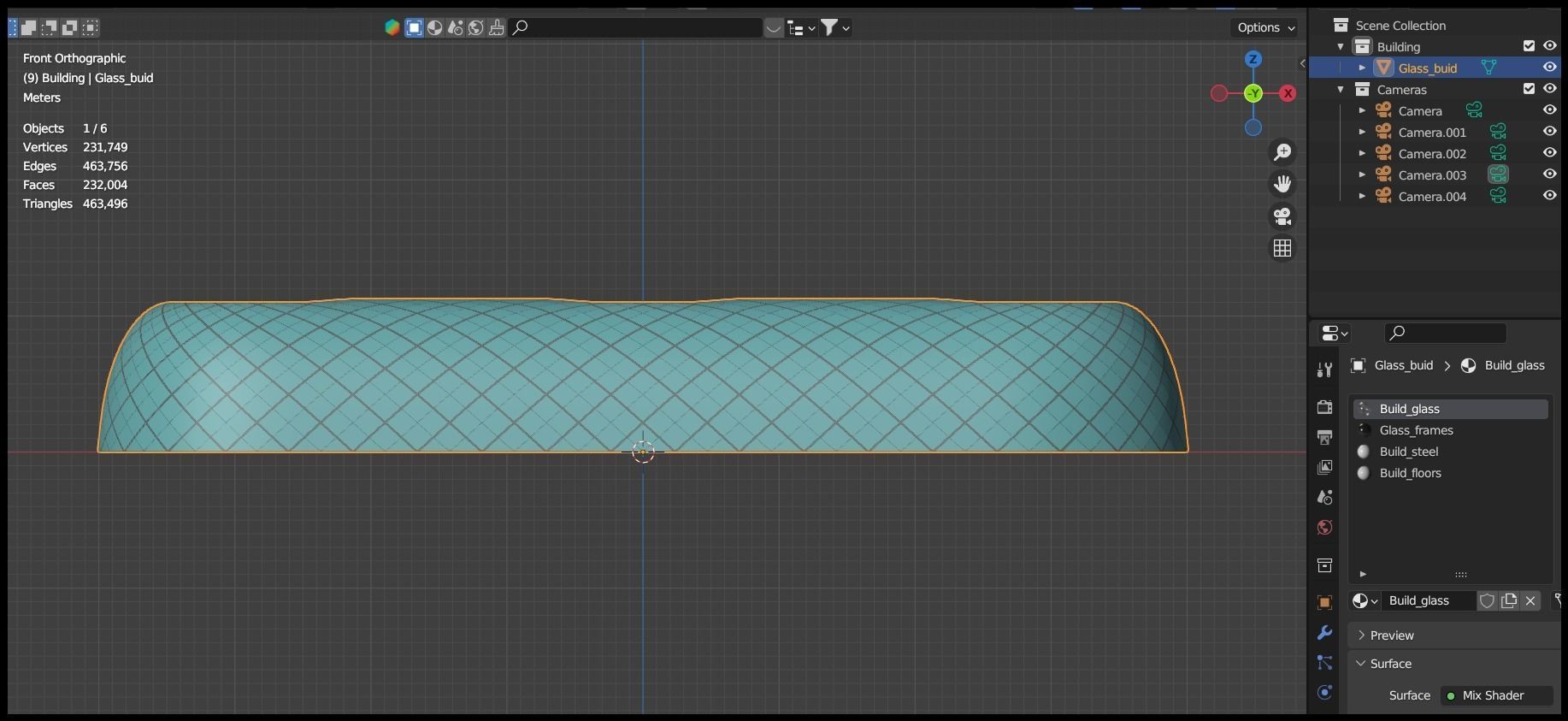Image resolution: width=1568 pixels, height=721 pixels.
Task: Open the properties editor type dropdown
Action: tap(1335, 333)
